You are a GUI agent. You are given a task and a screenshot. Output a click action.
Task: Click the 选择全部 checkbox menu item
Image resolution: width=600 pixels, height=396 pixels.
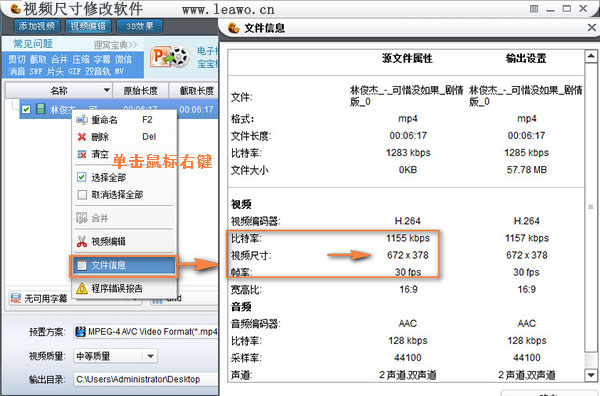tap(124, 177)
